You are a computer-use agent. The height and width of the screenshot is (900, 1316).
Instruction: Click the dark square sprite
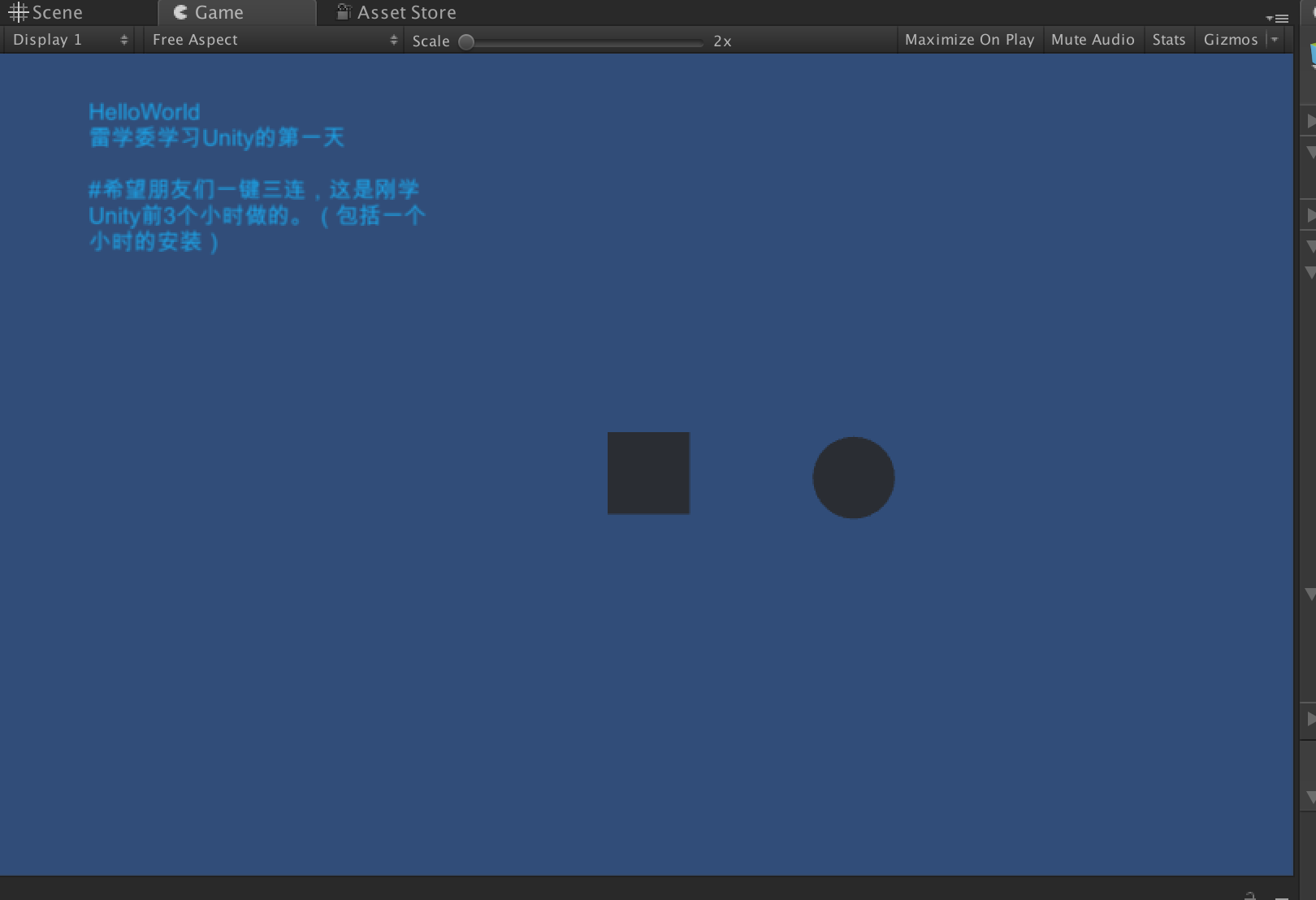pyautogui.click(x=648, y=473)
